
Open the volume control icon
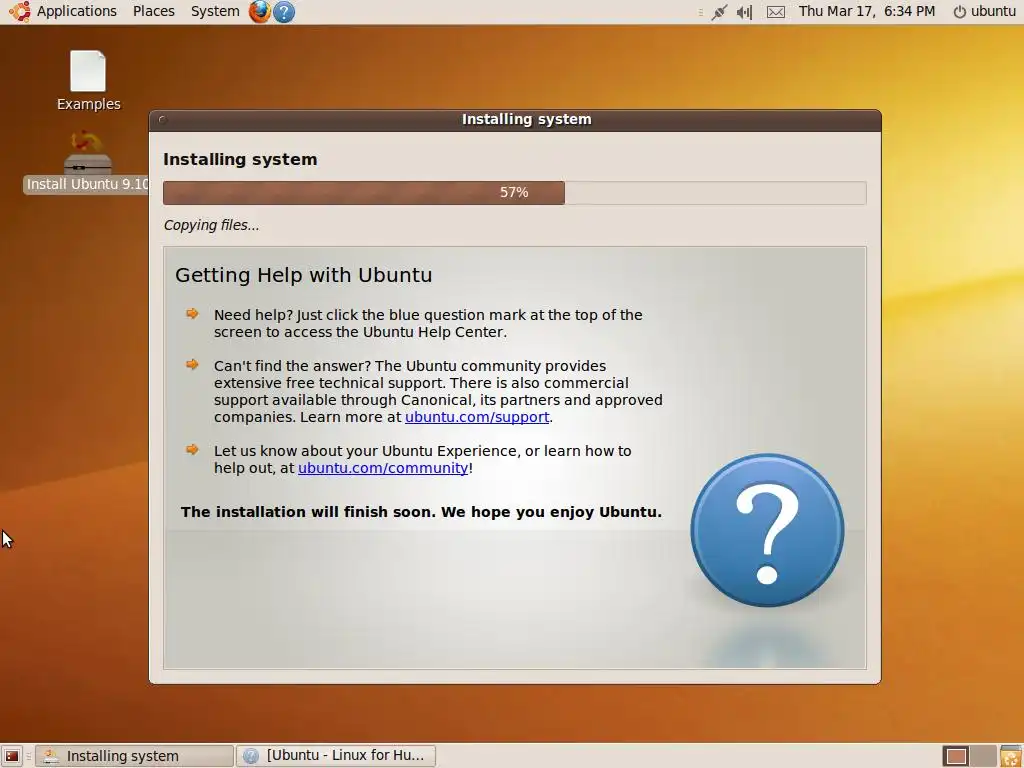[x=744, y=12]
